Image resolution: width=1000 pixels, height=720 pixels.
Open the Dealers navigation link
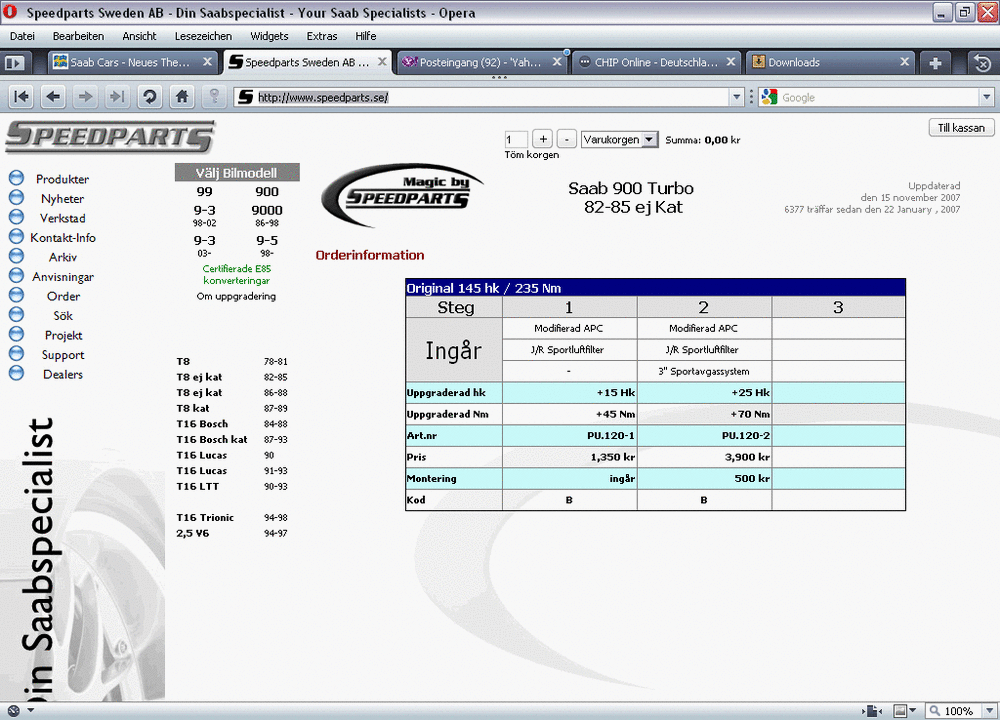[x=62, y=374]
